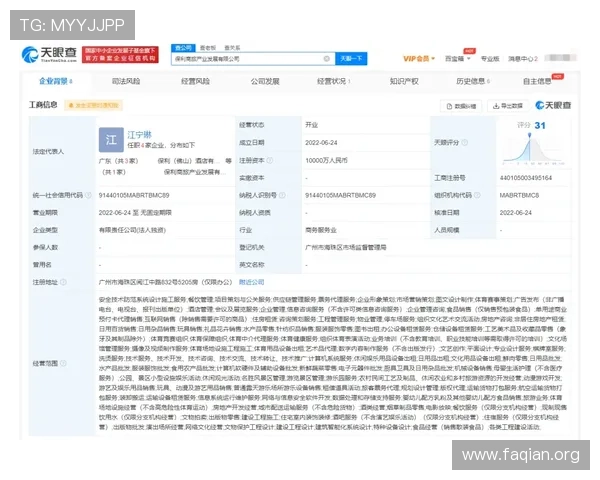
Task: Switch to the 经营风险 tab
Action: click(x=195, y=81)
